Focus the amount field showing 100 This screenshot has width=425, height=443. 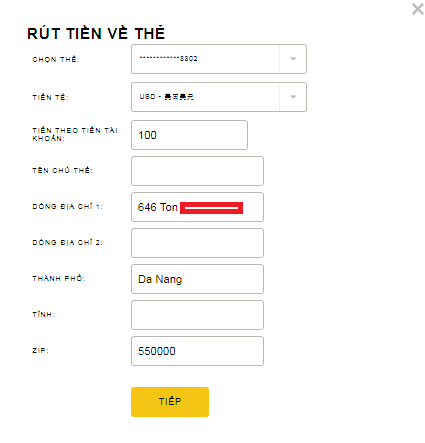click(x=189, y=135)
